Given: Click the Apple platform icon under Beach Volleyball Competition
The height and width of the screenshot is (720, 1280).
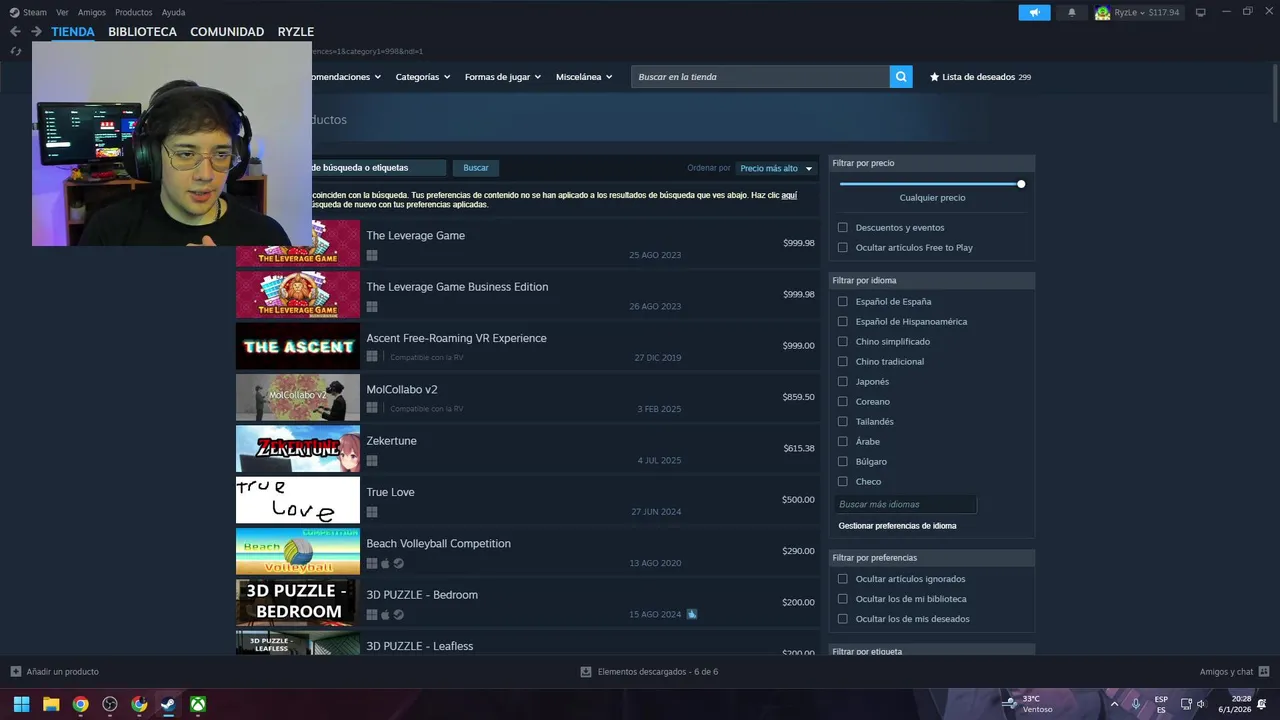Looking at the screenshot, I should [x=385, y=563].
